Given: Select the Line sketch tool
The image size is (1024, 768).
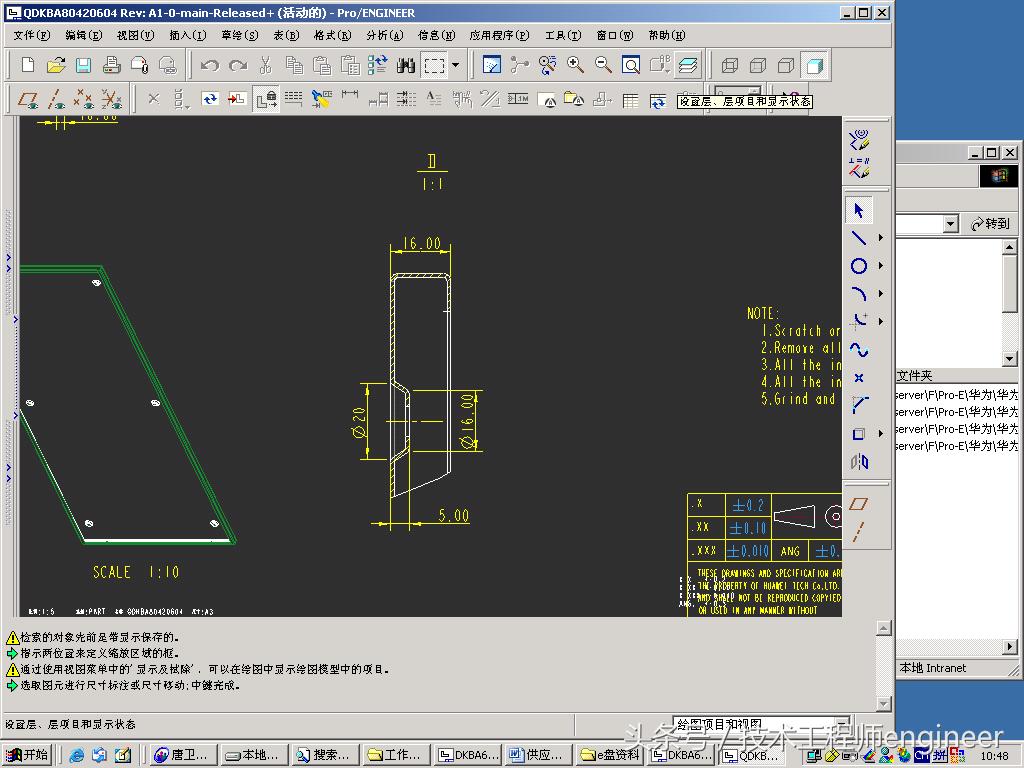Looking at the screenshot, I should [858, 238].
